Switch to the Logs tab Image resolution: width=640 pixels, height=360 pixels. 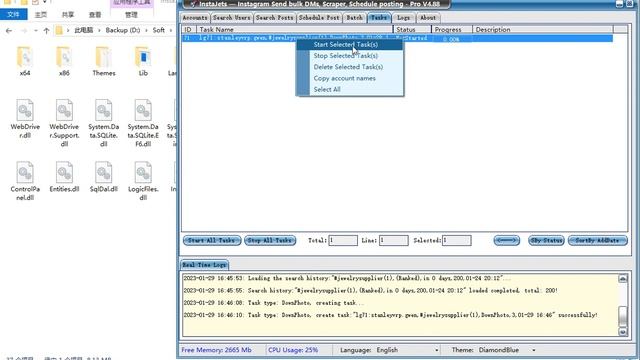[403, 18]
